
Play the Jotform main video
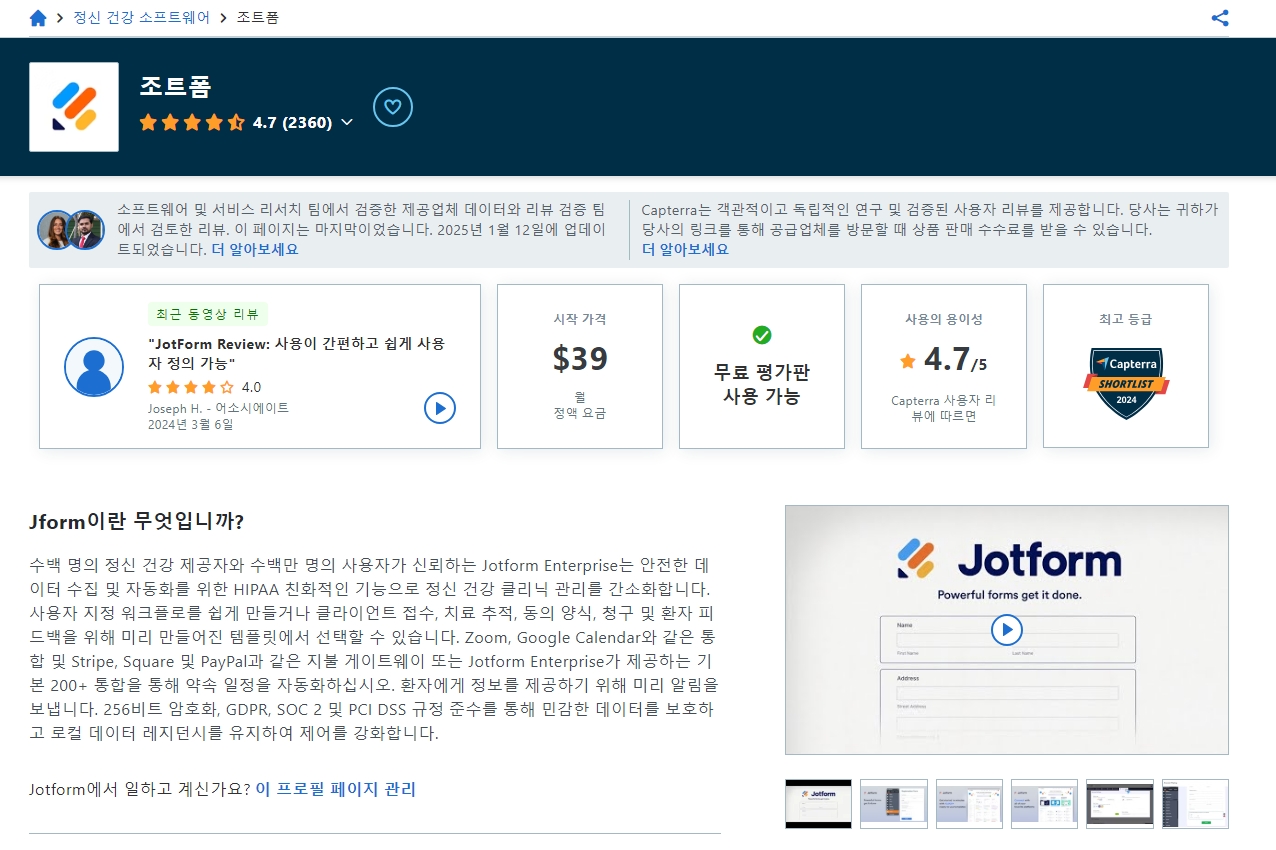pos(1007,630)
